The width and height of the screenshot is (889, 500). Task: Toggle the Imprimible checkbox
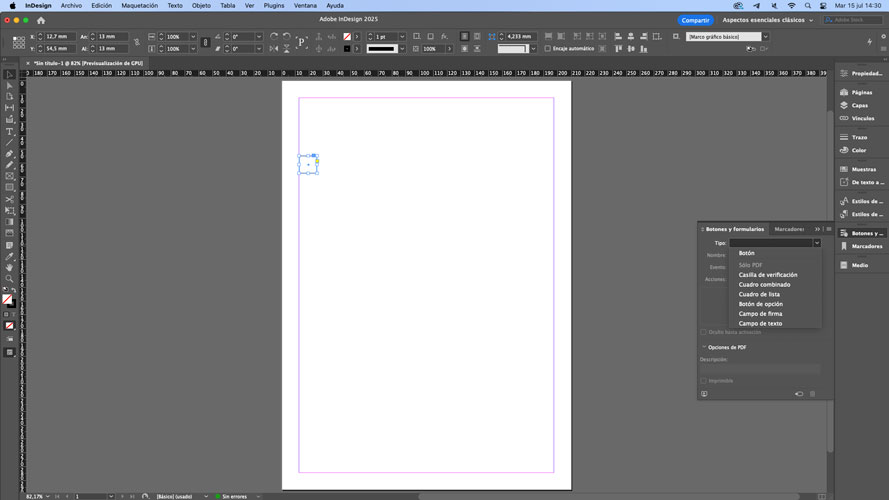point(704,381)
